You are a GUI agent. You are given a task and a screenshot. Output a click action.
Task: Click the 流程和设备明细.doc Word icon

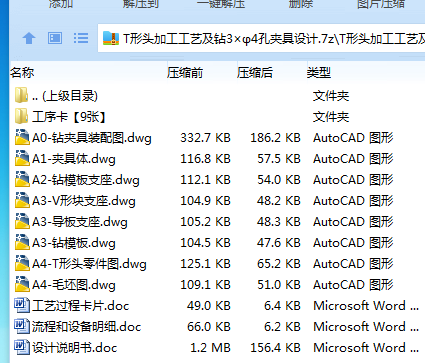[x=22, y=326]
